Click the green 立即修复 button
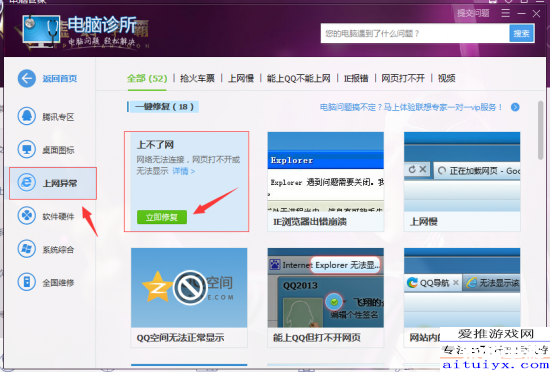This screenshot has width=550, height=372. pyautogui.click(x=162, y=217)
